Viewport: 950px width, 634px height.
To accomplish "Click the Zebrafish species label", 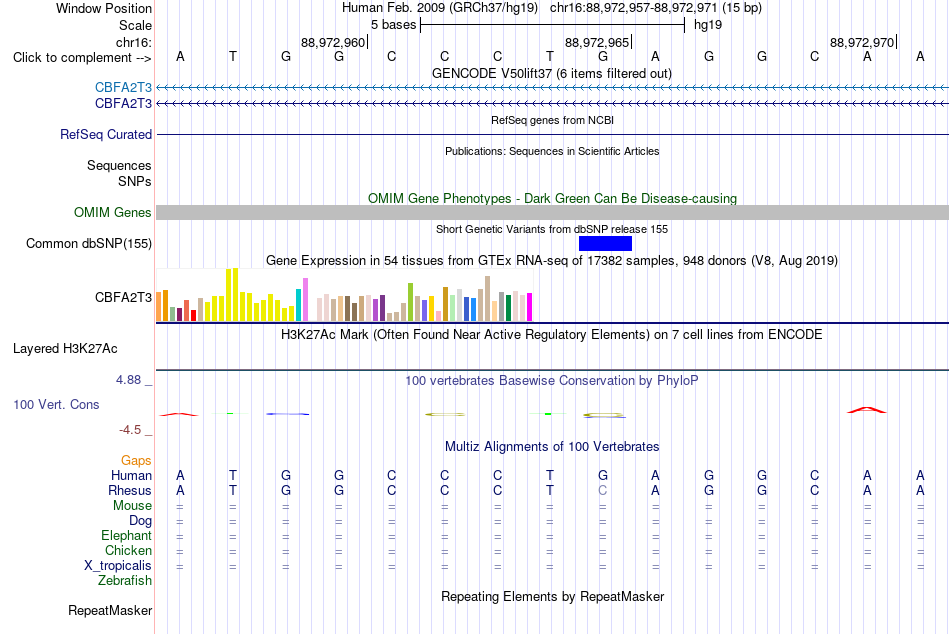I will 125,580.
